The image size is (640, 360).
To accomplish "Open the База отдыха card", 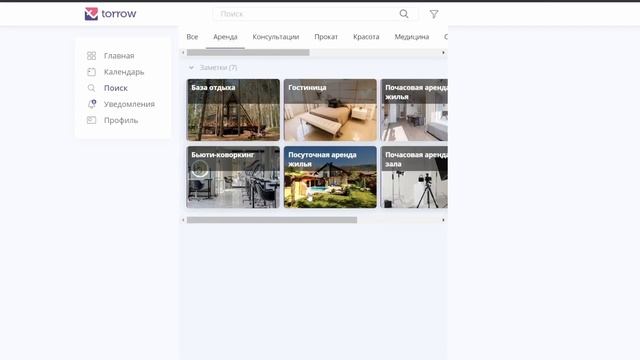I will 233,110.
